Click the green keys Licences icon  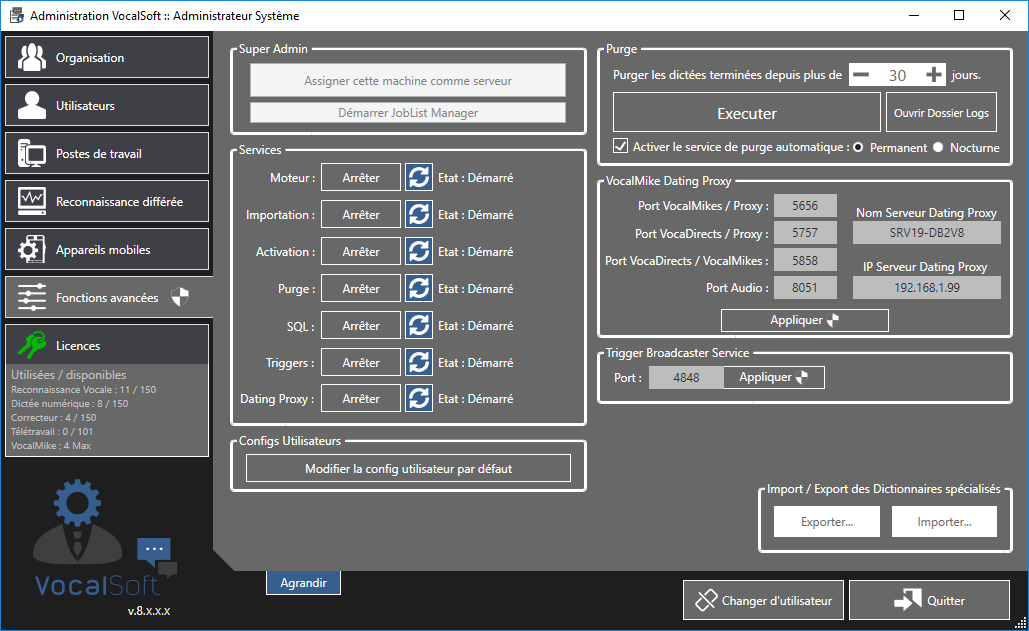(32, 345)
